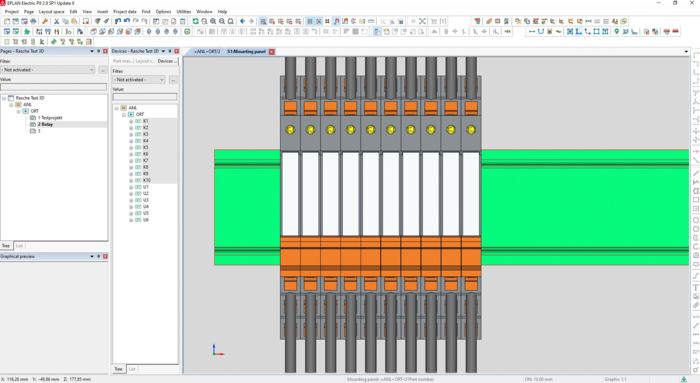Switch to the Mounting panel tab
This screenshot has width=700, height=383.
(246, 52)
